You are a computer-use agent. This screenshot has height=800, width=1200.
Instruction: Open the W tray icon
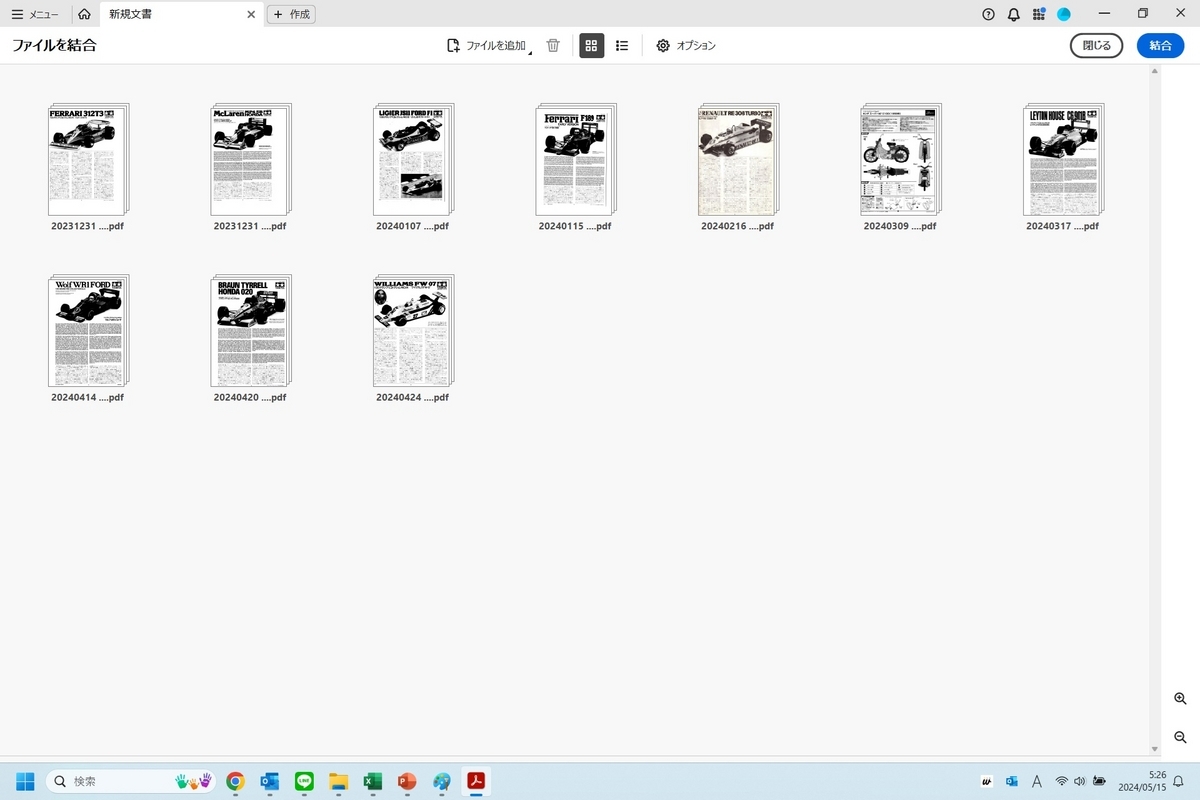click(987, 781)
